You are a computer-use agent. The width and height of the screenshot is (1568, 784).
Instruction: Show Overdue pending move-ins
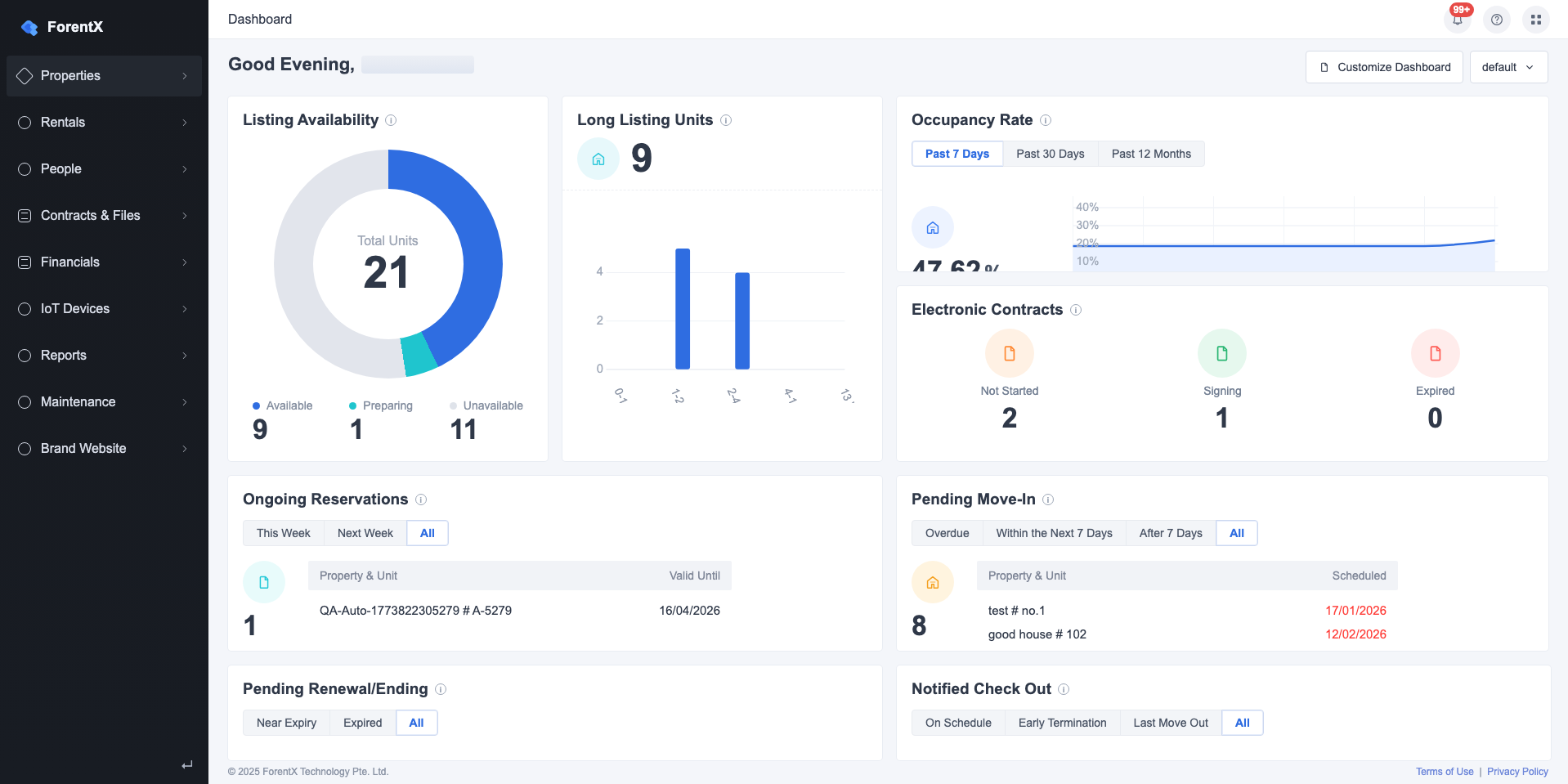947,534
